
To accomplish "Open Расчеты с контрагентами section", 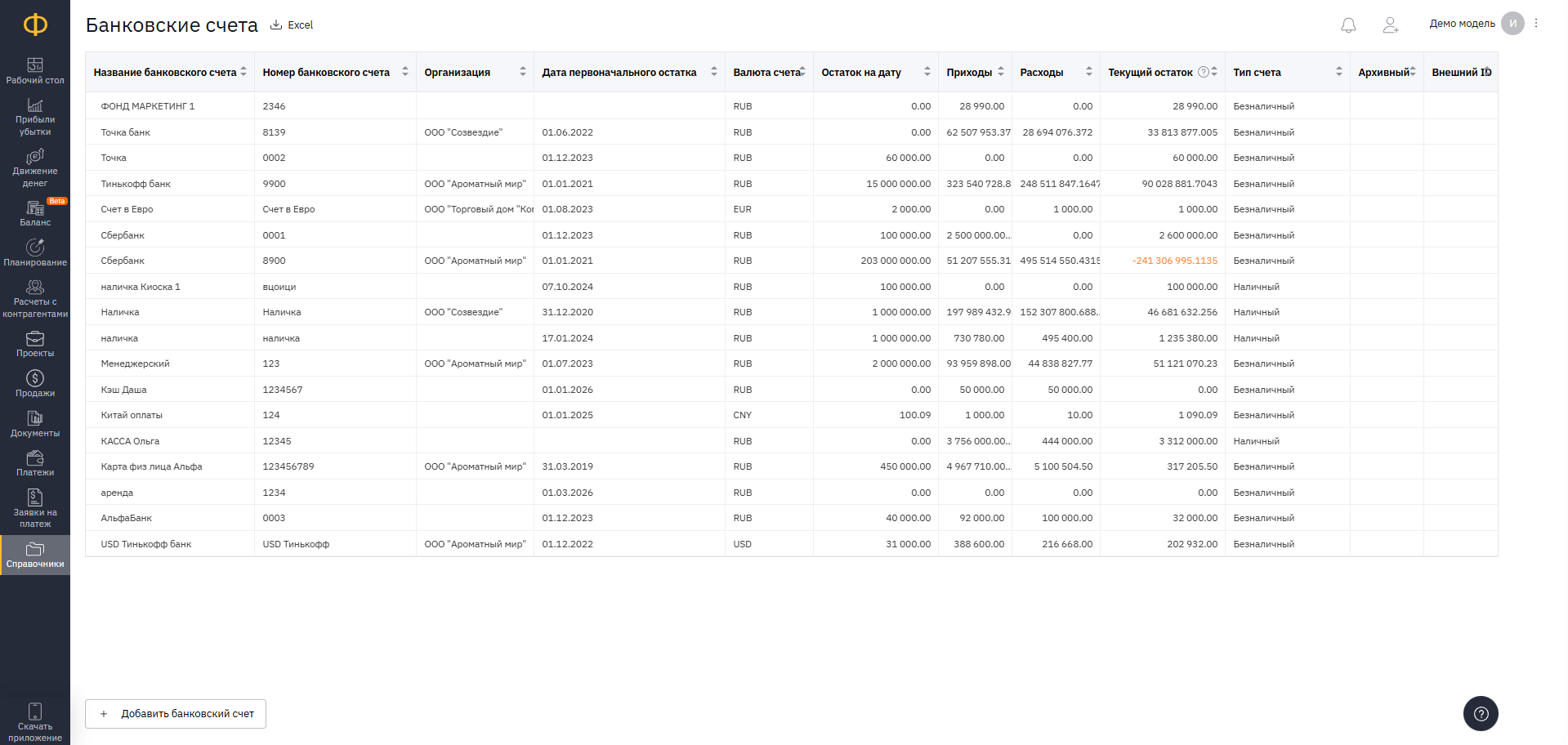I will (x=35, y=299).
